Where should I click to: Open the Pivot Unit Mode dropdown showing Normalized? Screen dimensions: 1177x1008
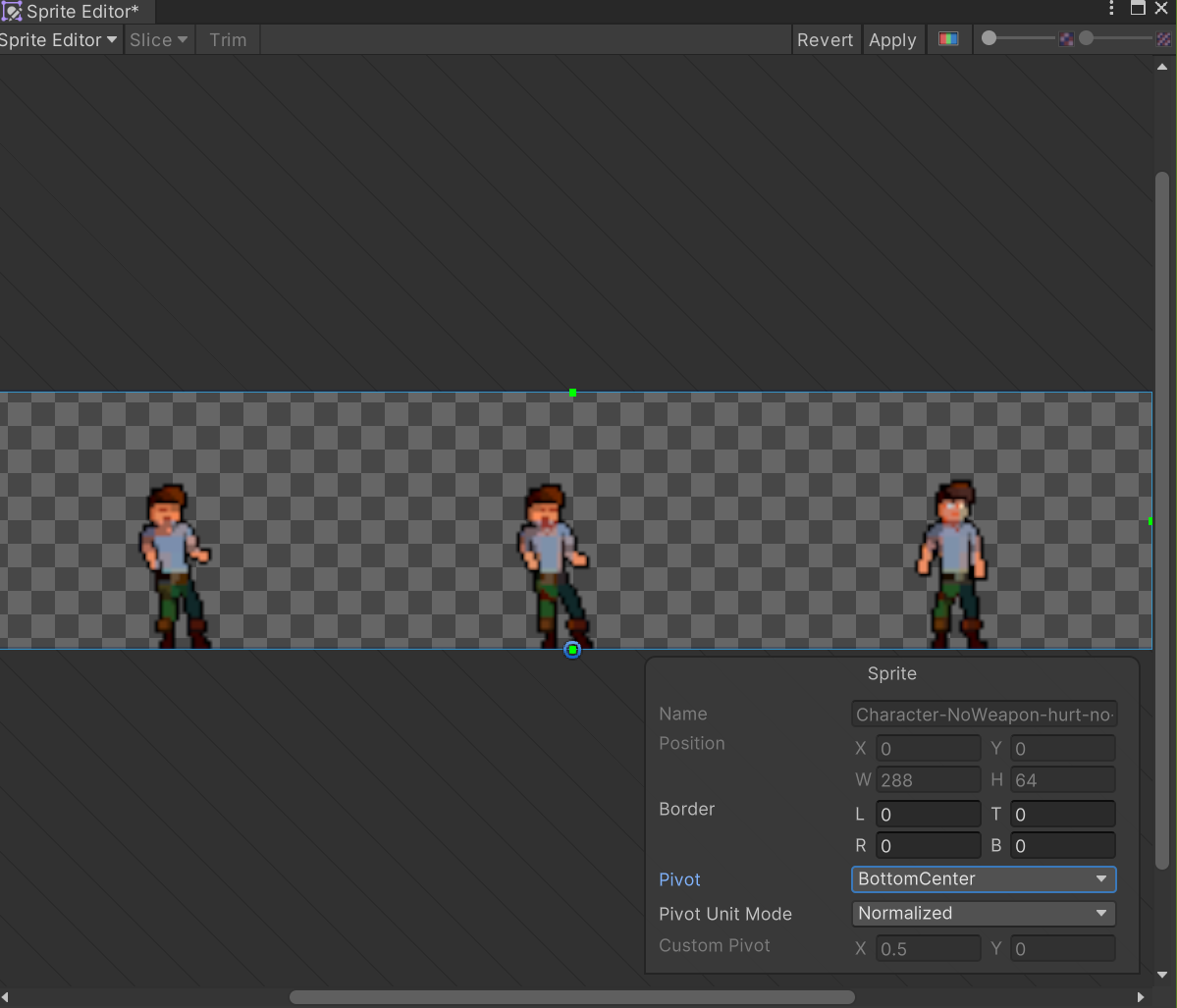(983, 913)
